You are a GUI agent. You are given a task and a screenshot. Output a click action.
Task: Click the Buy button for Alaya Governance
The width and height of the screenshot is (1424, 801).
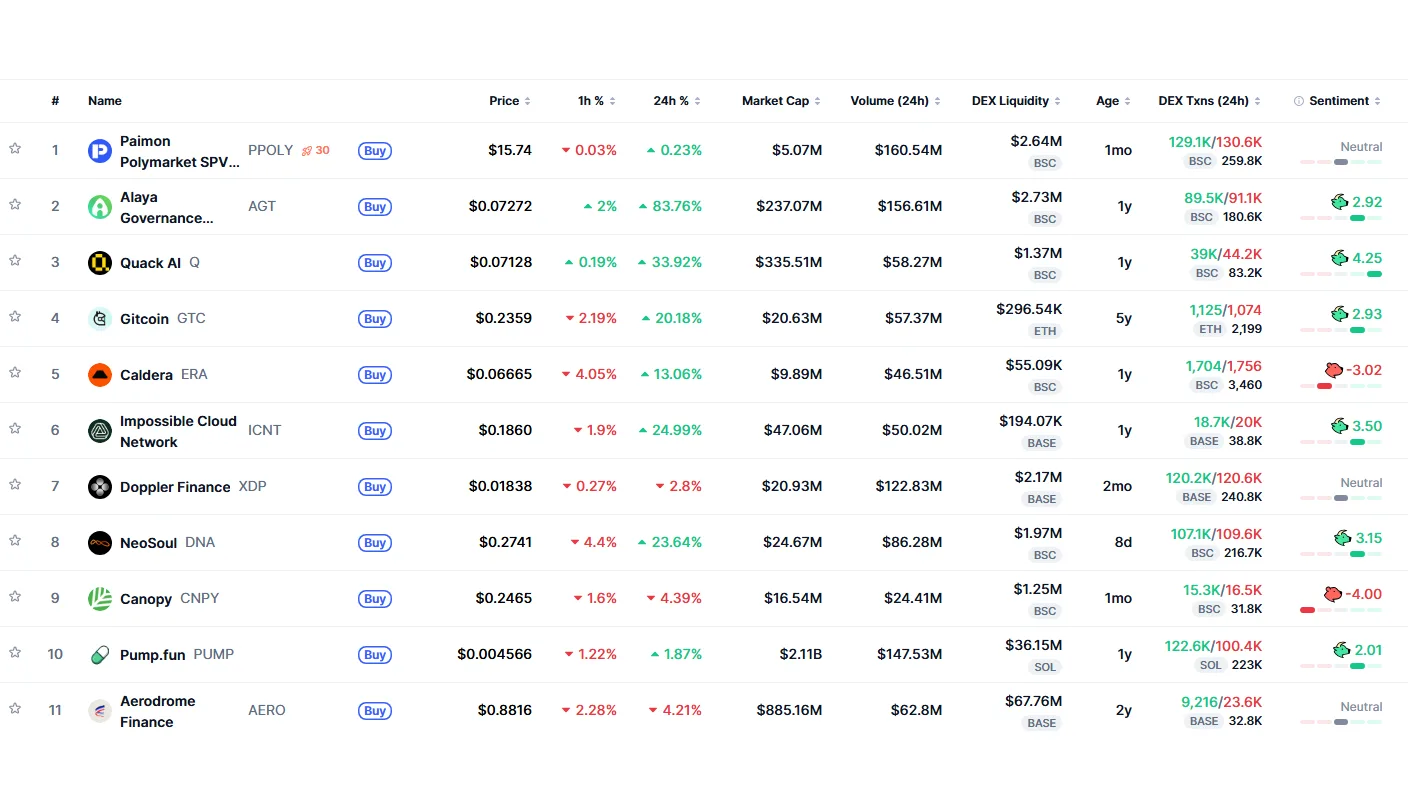pyautogui.click(x=375, y=207)
